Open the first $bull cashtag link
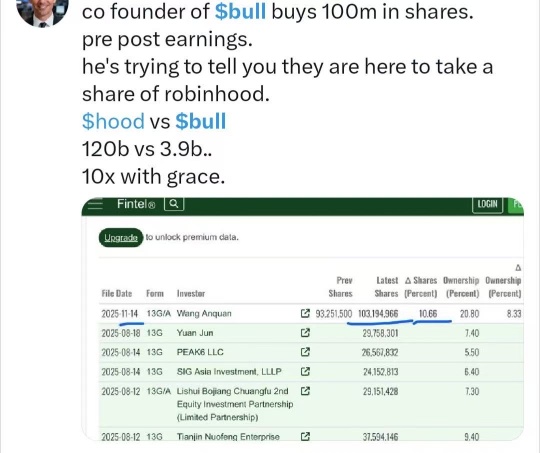The height and width of the screenshot is (453, 540). [240, 11]
